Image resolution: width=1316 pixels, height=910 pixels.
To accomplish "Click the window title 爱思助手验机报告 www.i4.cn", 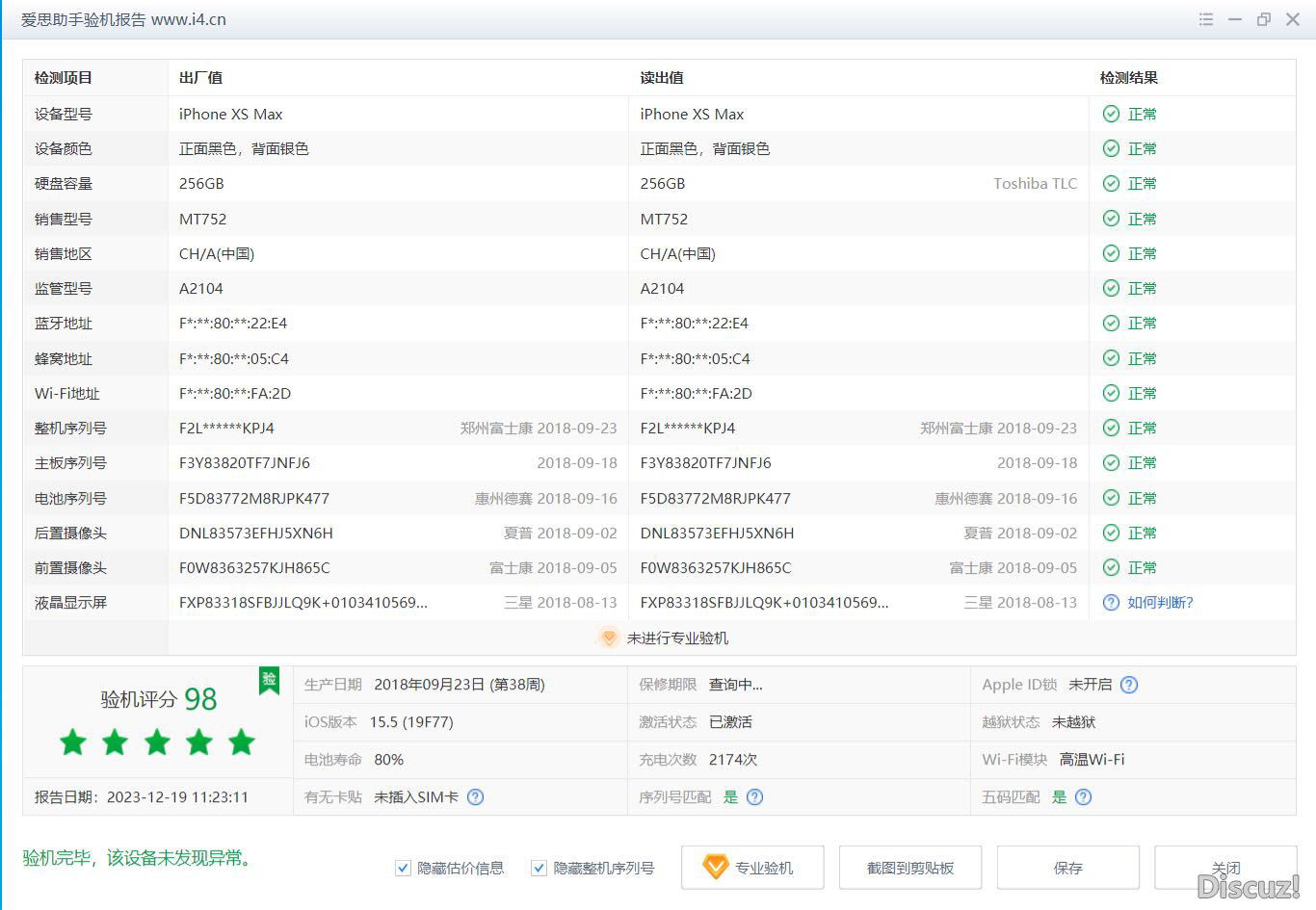I will coord(123,19).
